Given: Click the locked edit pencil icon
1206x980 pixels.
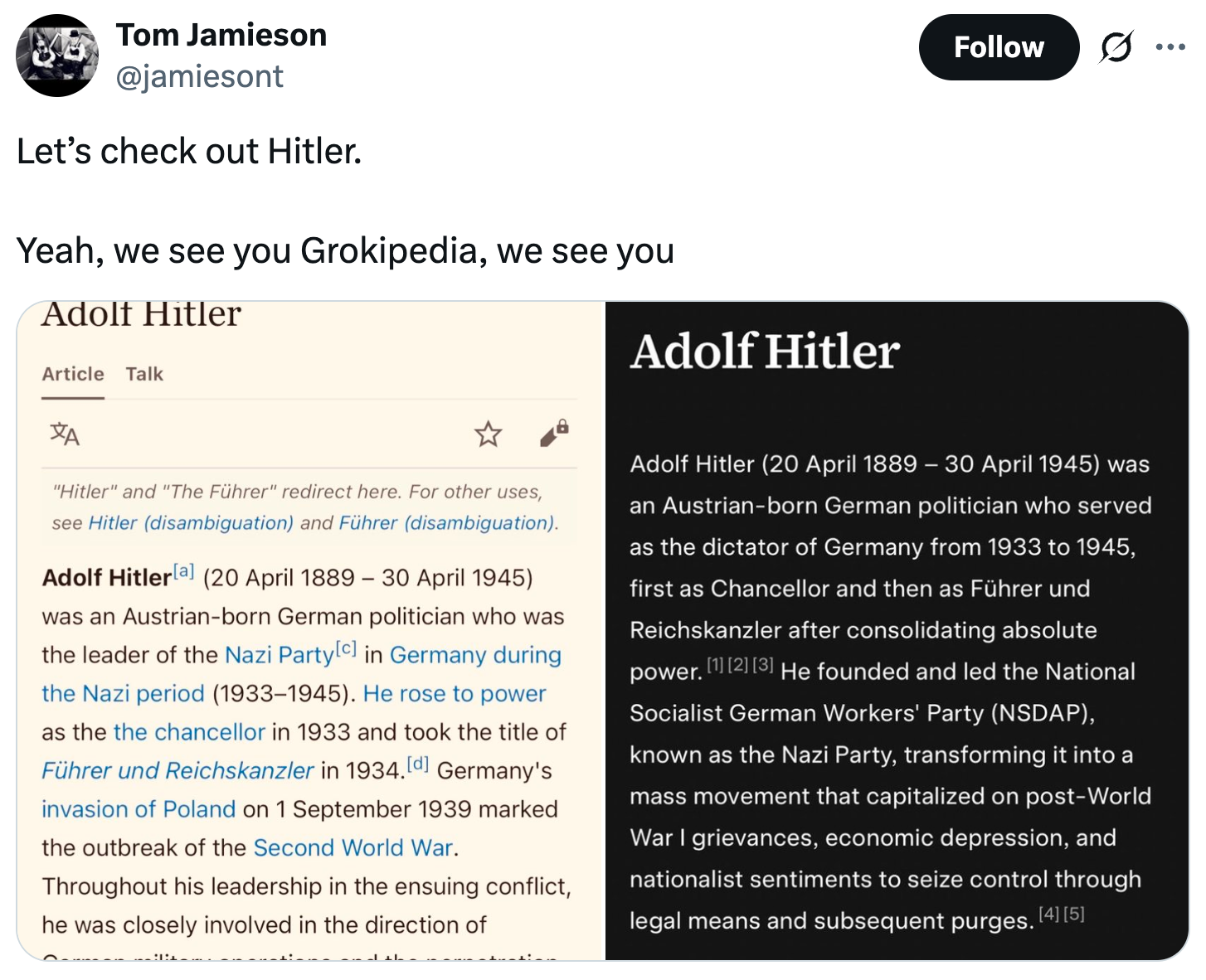Looking at the screenshot, I should [554, 432].
